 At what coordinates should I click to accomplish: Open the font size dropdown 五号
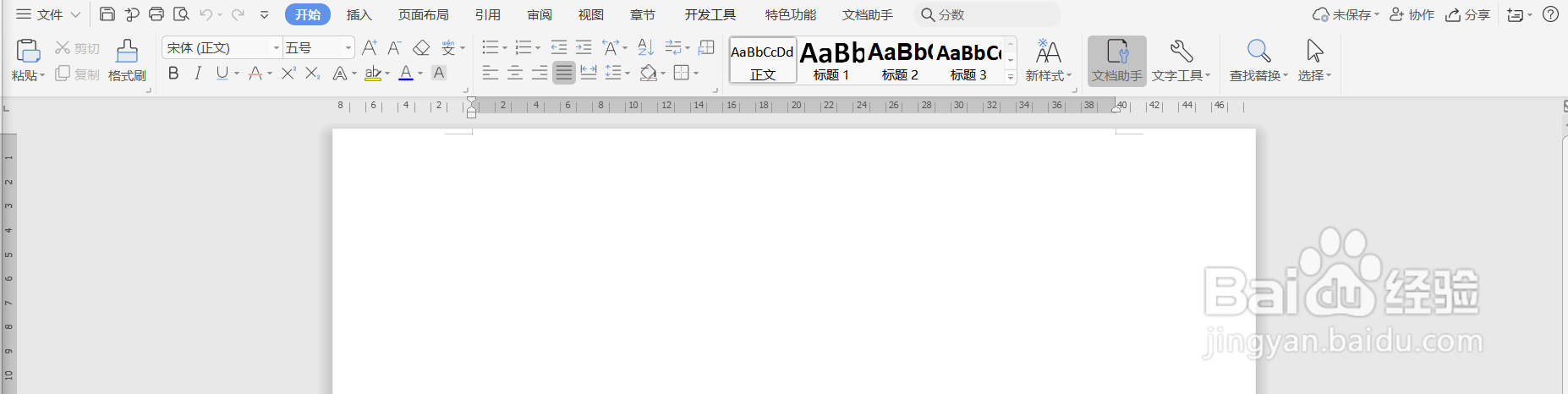click(x=348, y=48)
